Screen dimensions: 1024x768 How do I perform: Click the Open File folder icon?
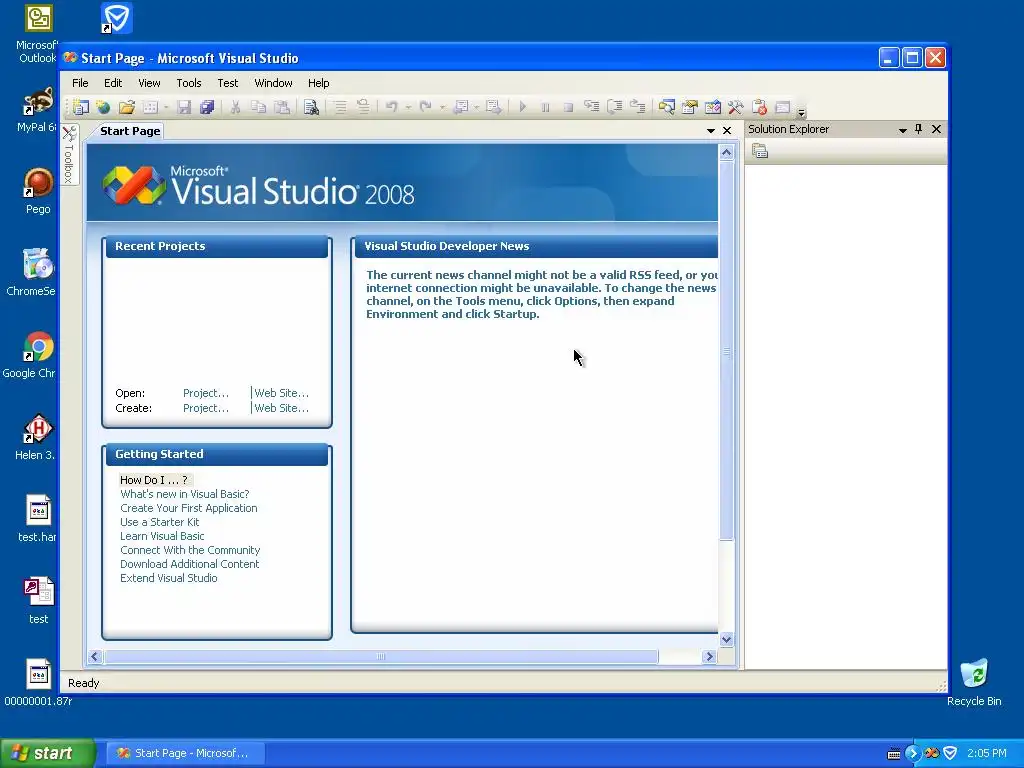(127, 107)
